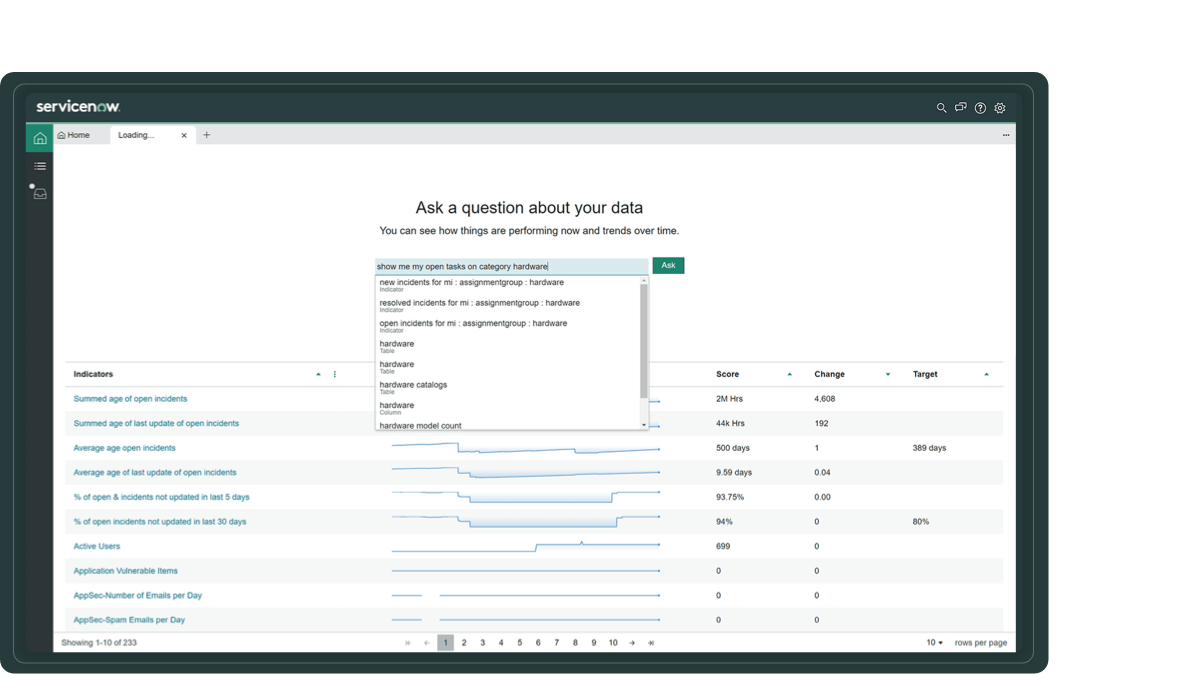Image resolution: width=1200 pixels, height=675 pixels.
Task: Open the settings gear icon
Action: pos(1000,107)
